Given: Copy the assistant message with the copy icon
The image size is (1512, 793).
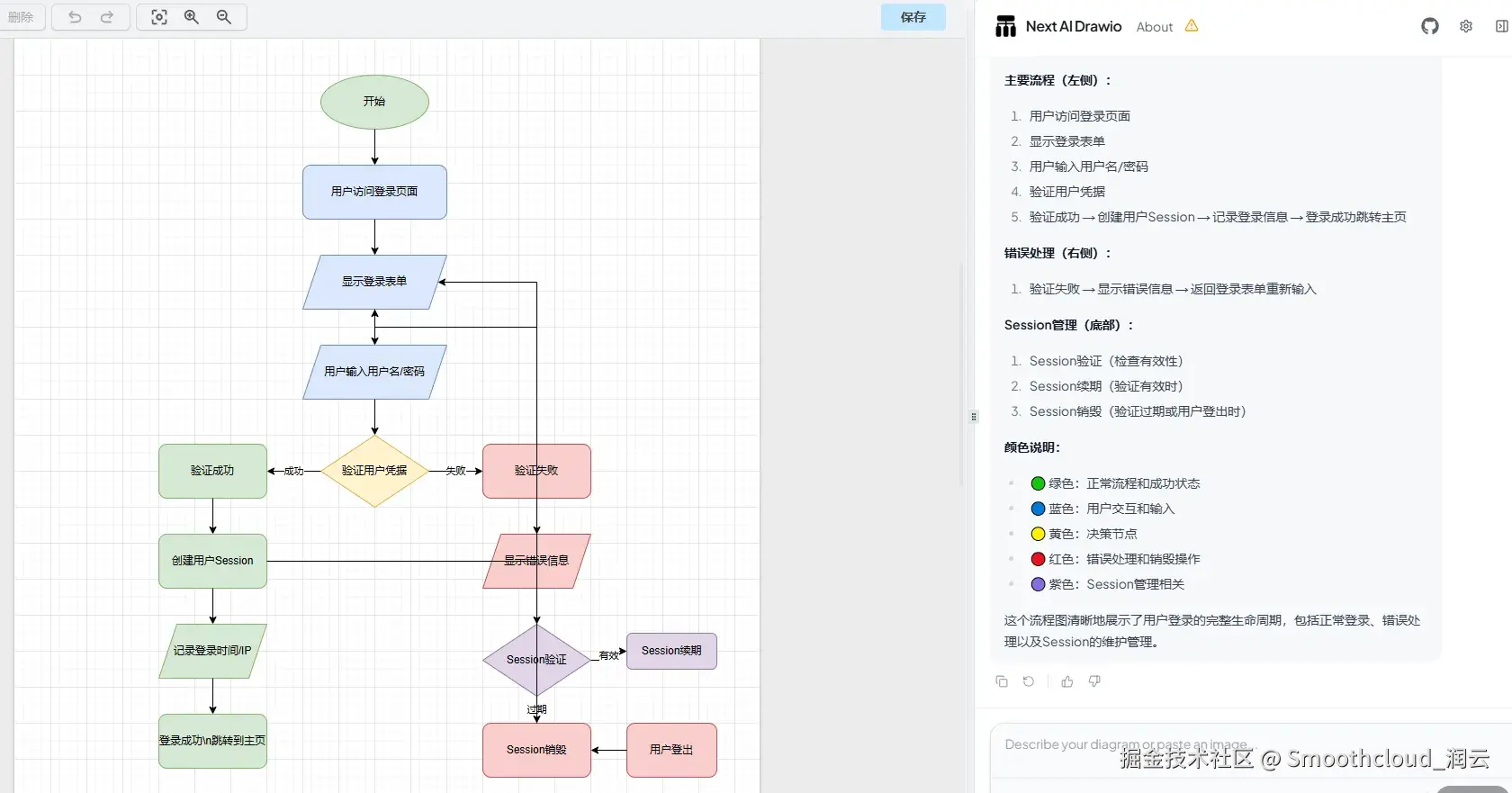Looking at the screenshot, I should point(1002,681).
